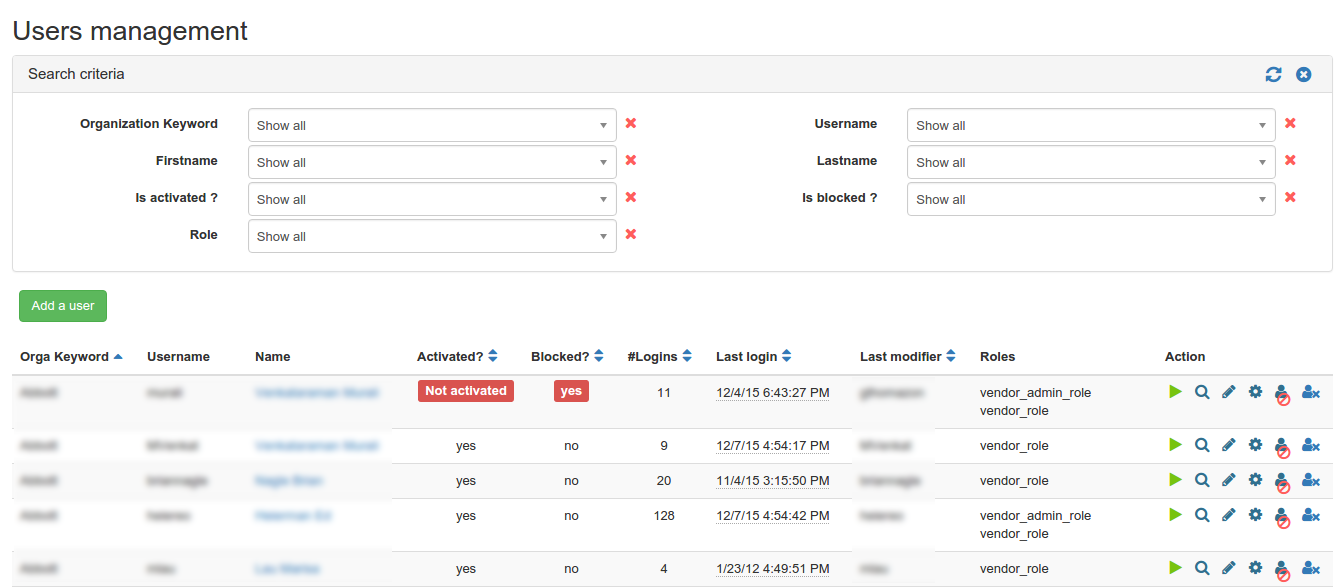
Task: Clear the Username filter with red X
Action: 1290,123
